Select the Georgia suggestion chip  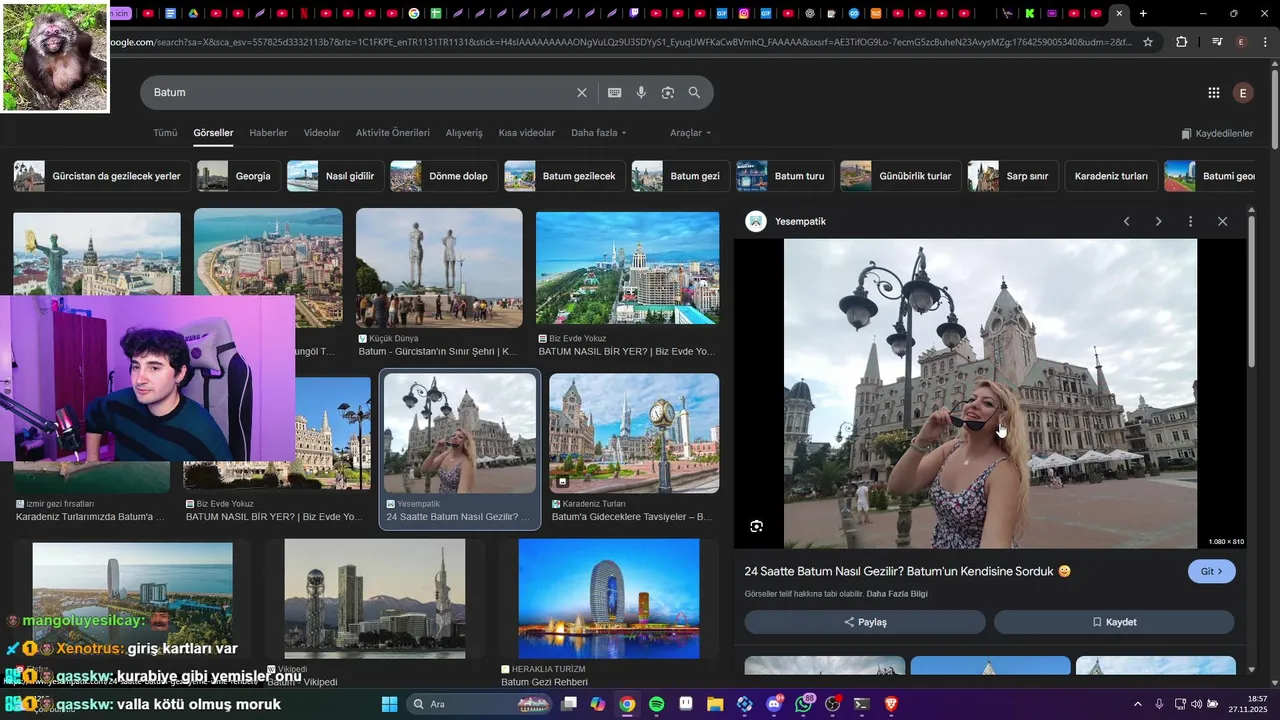click(237, 176)
